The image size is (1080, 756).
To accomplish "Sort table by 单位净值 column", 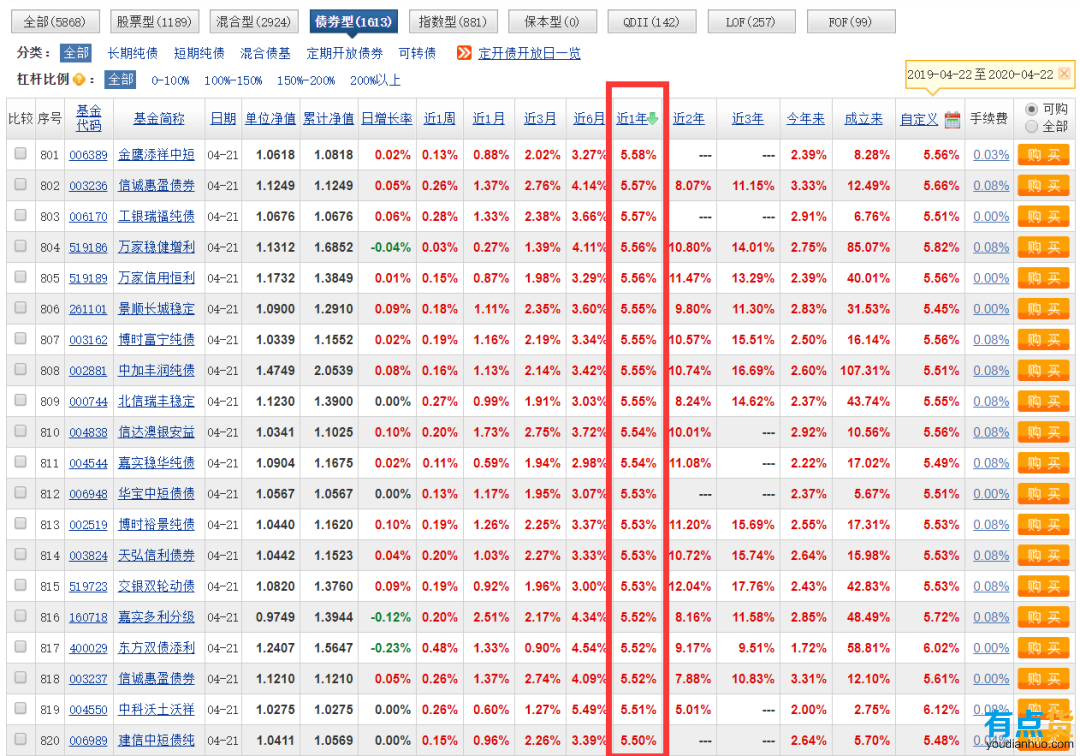I will point(271,118).
